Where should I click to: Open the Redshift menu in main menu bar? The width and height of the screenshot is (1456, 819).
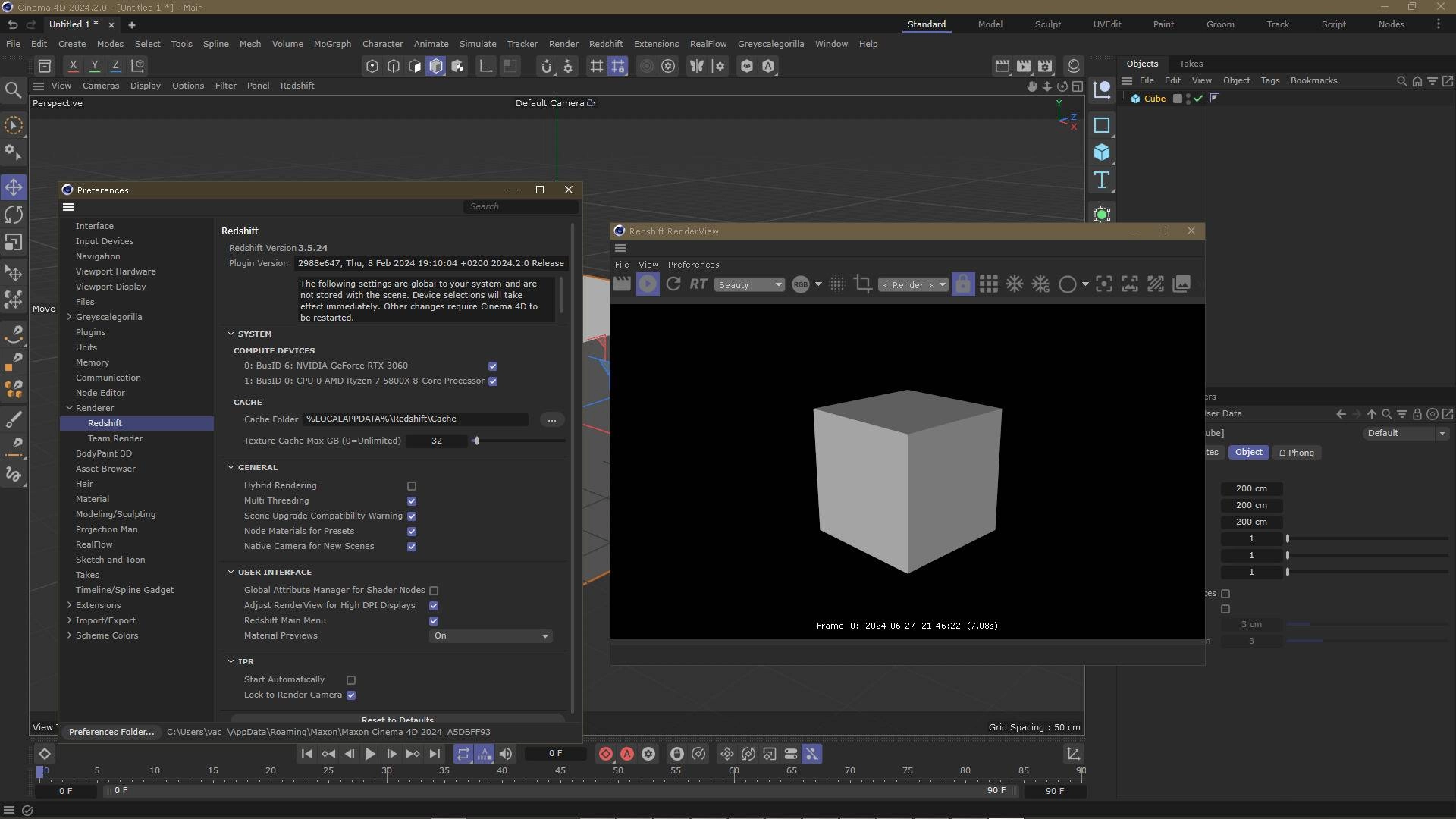click(x=606, y=44)
